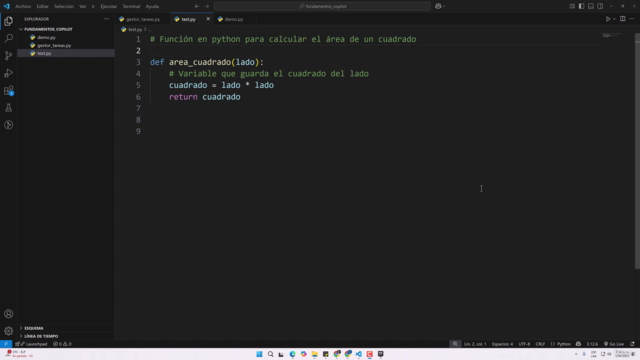Viewport: 640px width, 360px height.
Task: Toggle bottom panel visibility
Action: coord(591,6)
